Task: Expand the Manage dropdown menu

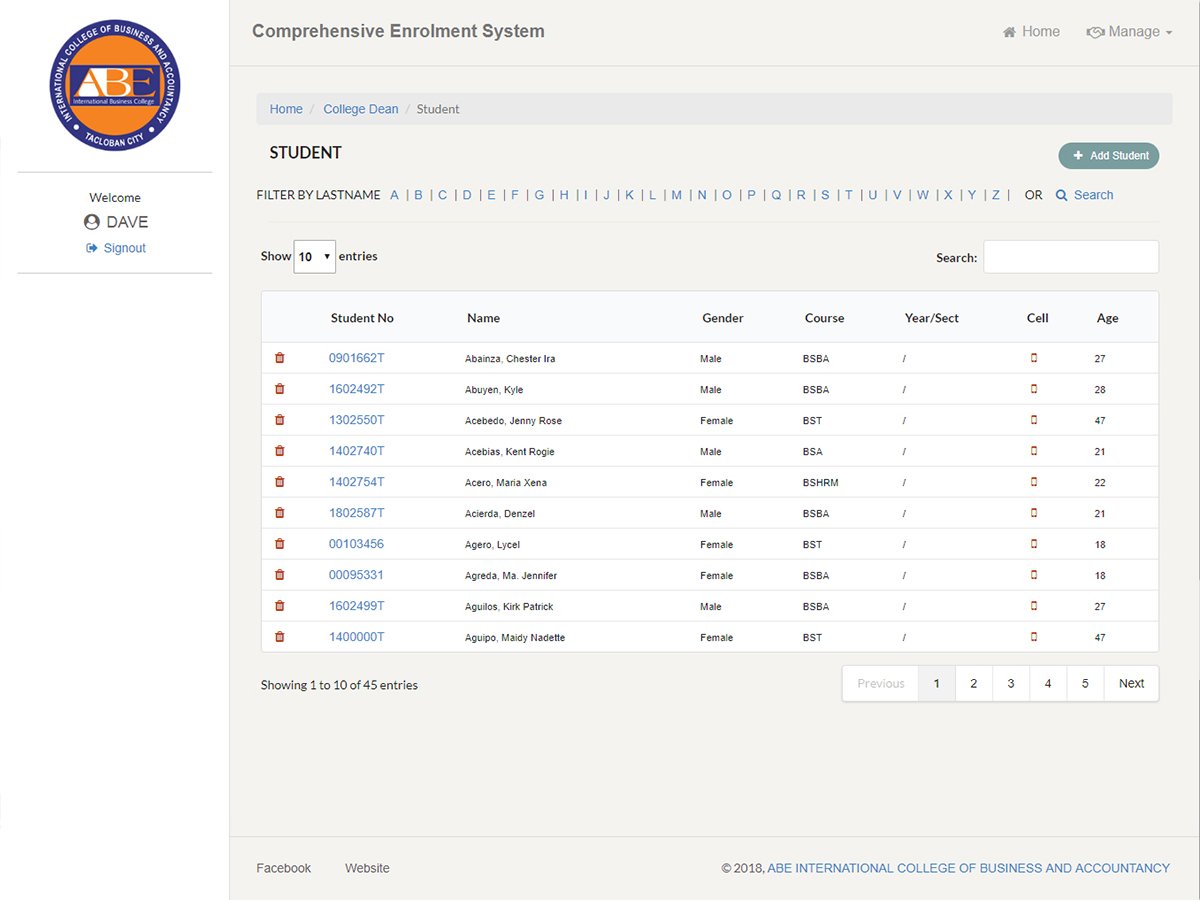Action: [1129, 32]
